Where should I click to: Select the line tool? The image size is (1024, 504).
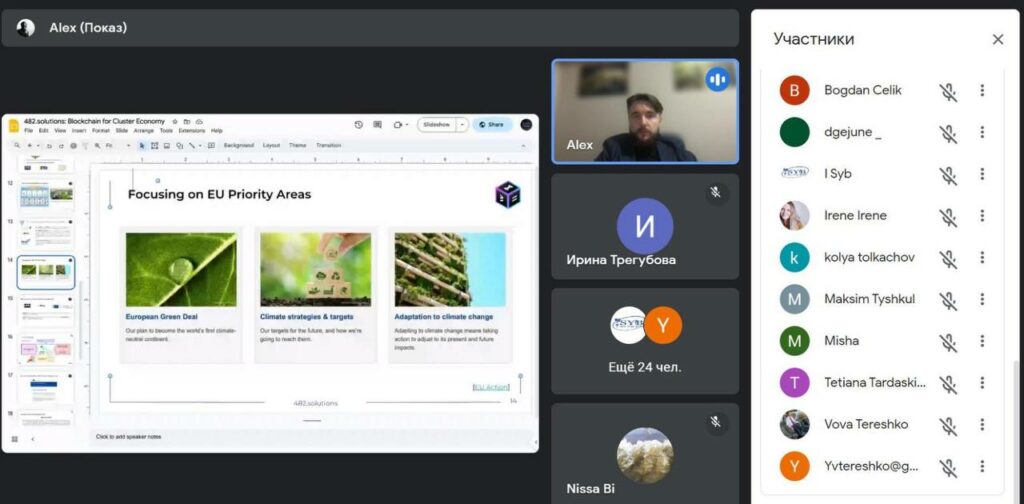point(192,146)
